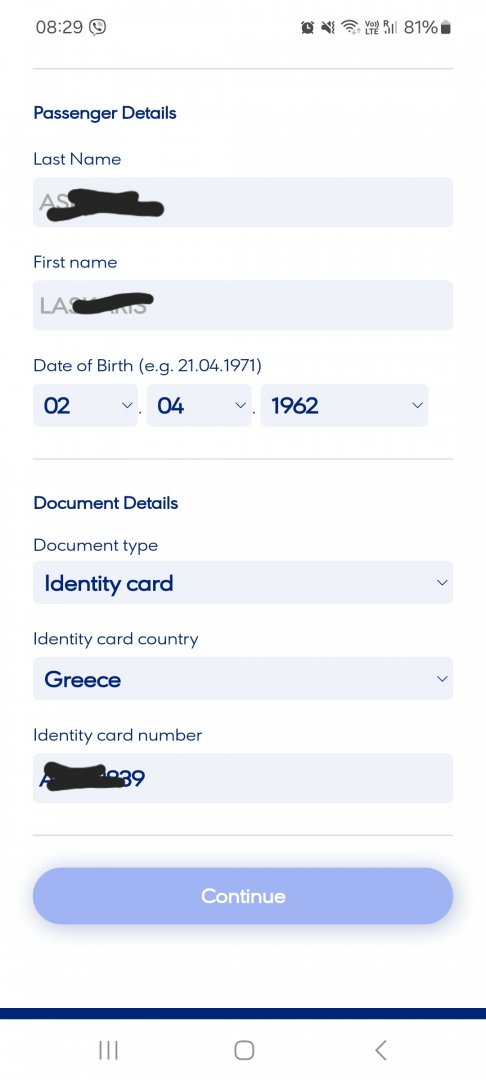Expand the Document type dropdown
486x1080 pixels.
[243, 583]
